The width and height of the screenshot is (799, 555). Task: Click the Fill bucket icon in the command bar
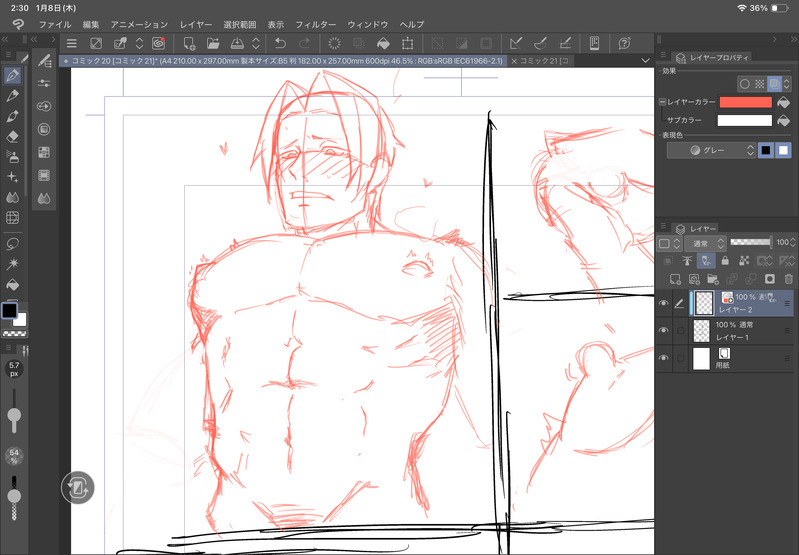tap(383, 43)
